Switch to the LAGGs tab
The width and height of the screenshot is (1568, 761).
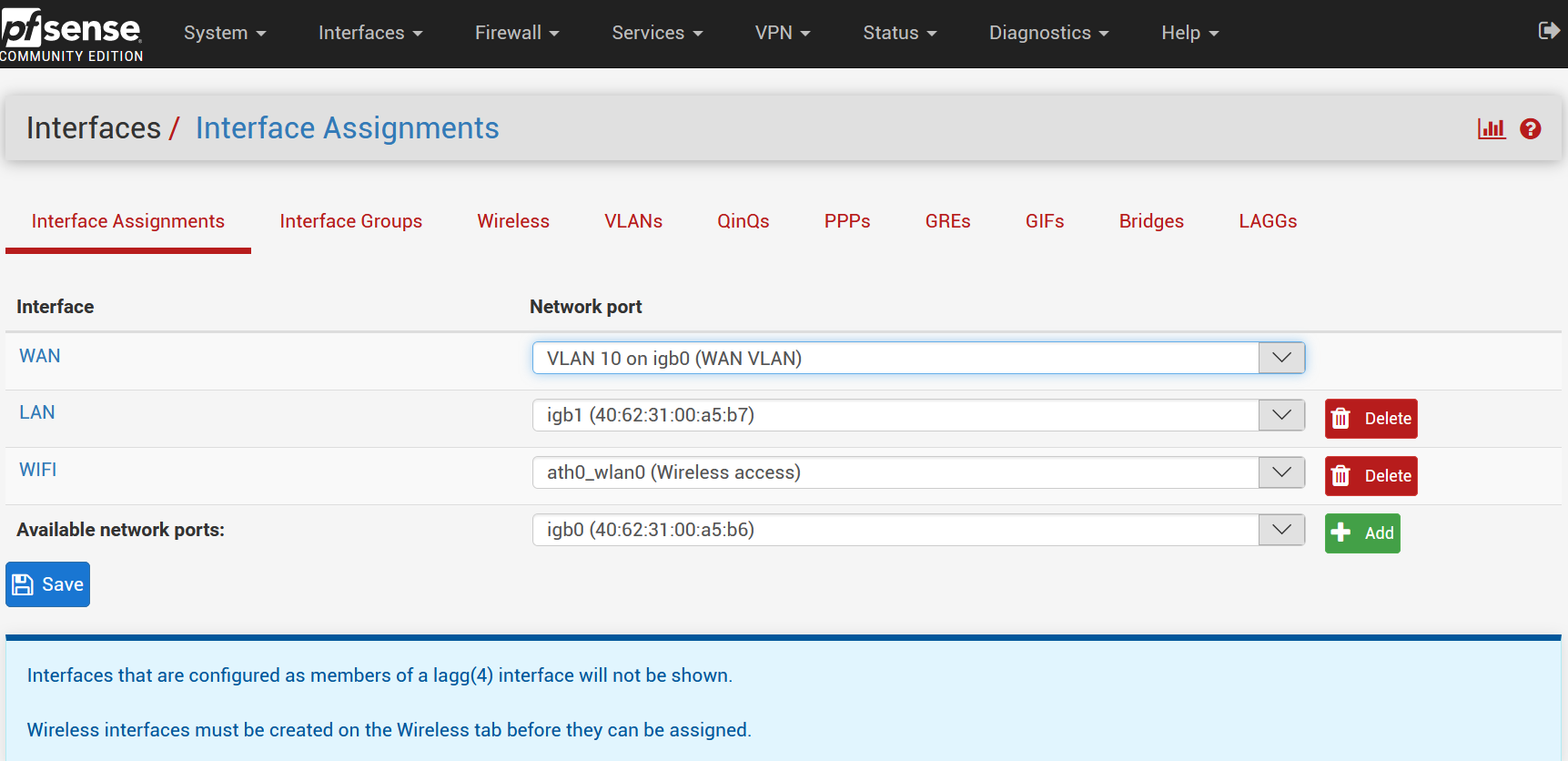[1268, 221]
